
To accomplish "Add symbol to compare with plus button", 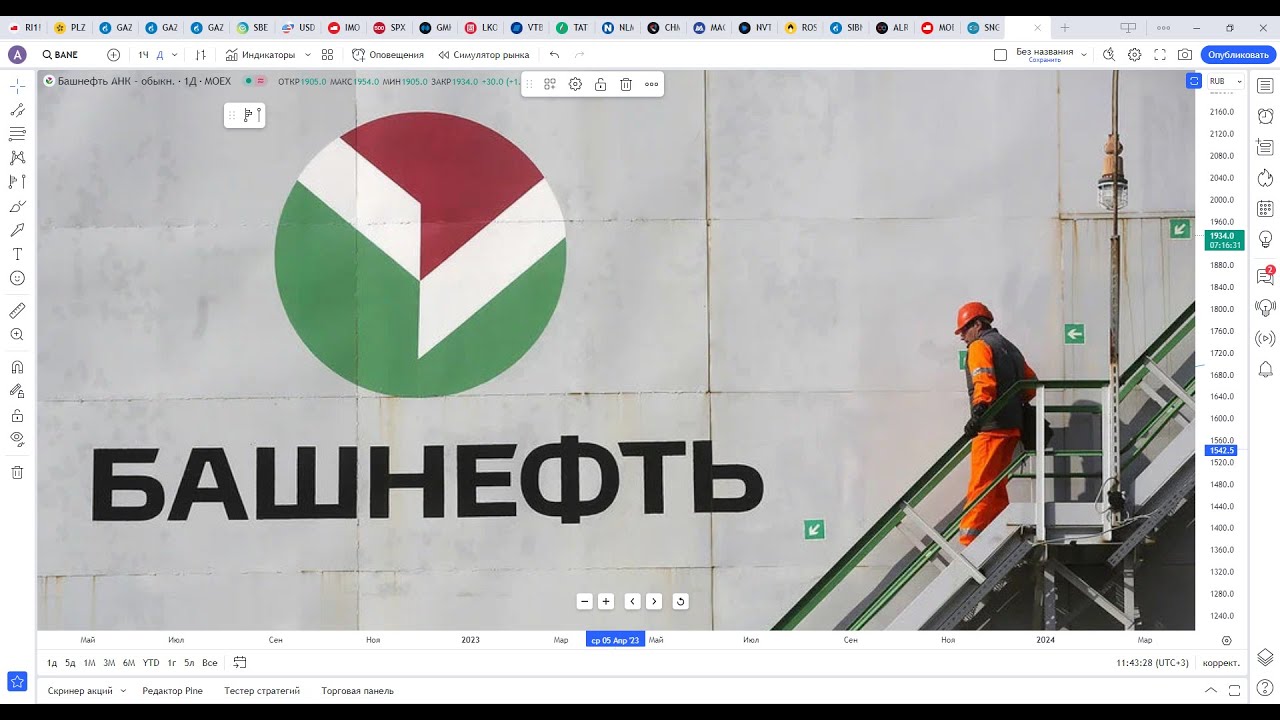I will tap(113, 55).
